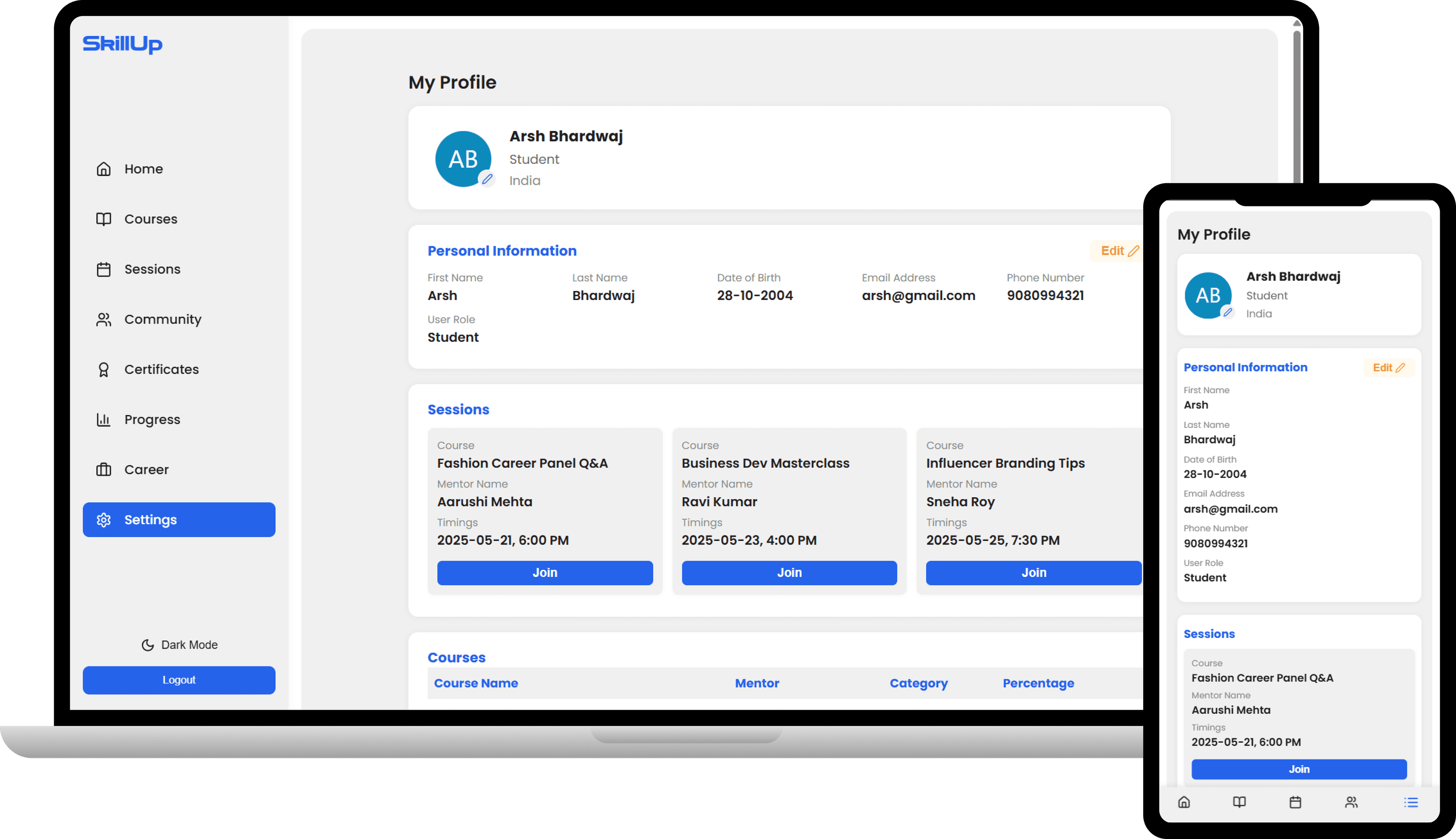Toggle Dark Mode in the sidebar
This screenshot has height=839, width=1456.
coord(179,645)
